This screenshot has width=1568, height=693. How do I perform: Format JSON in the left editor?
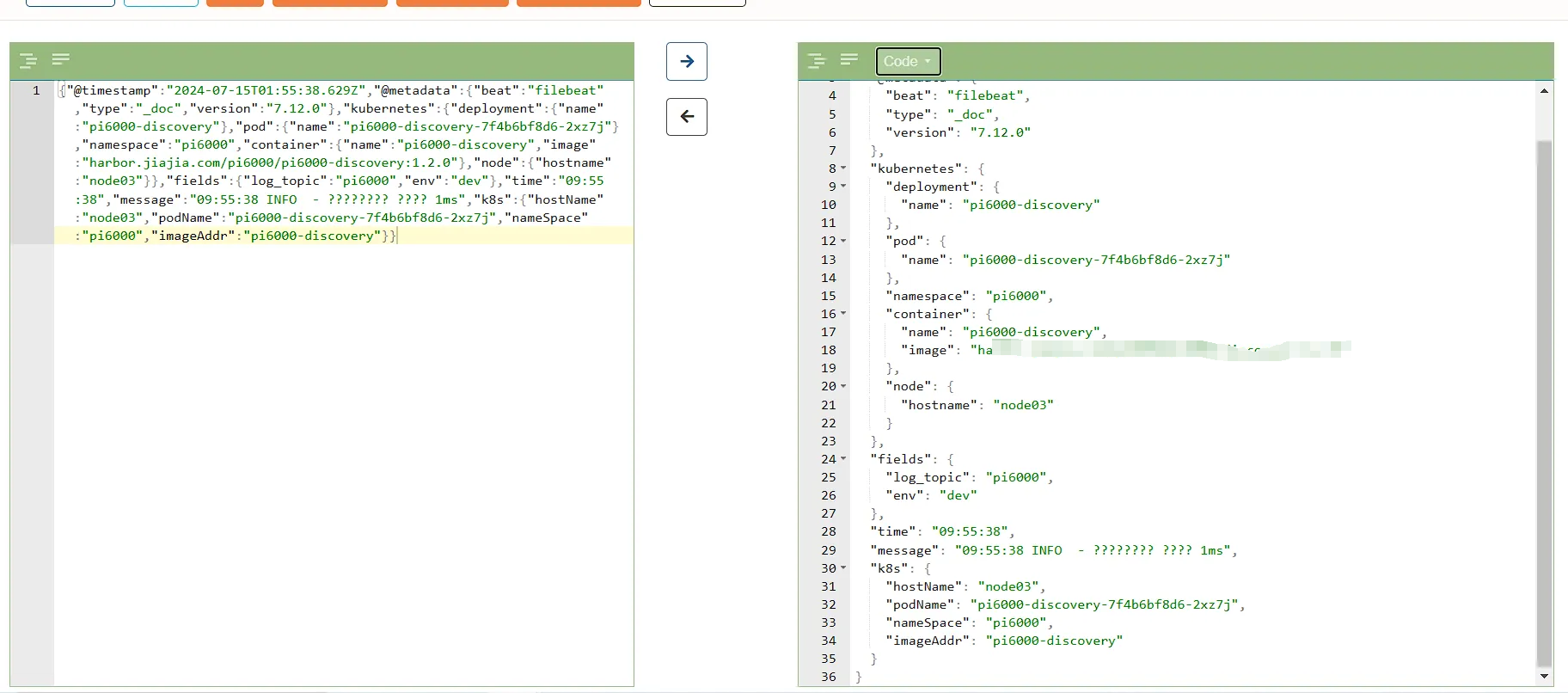28,60
